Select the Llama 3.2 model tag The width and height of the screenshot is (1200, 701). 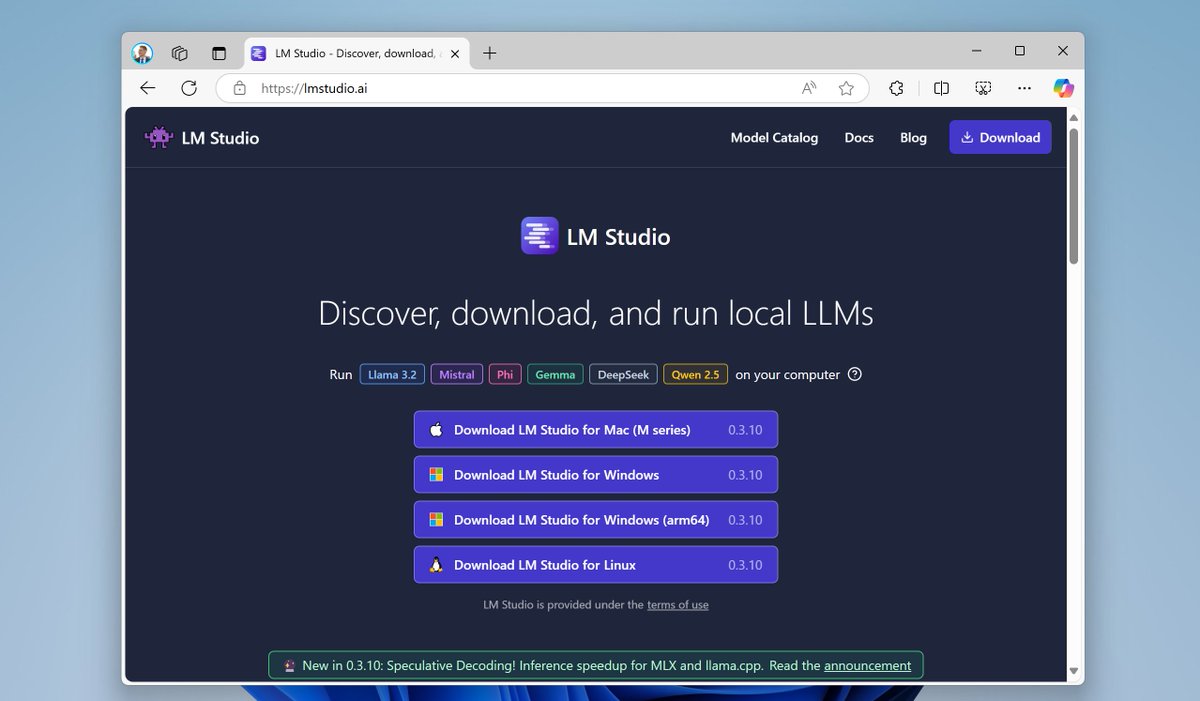pyautogui.click(x=392, y=375)
